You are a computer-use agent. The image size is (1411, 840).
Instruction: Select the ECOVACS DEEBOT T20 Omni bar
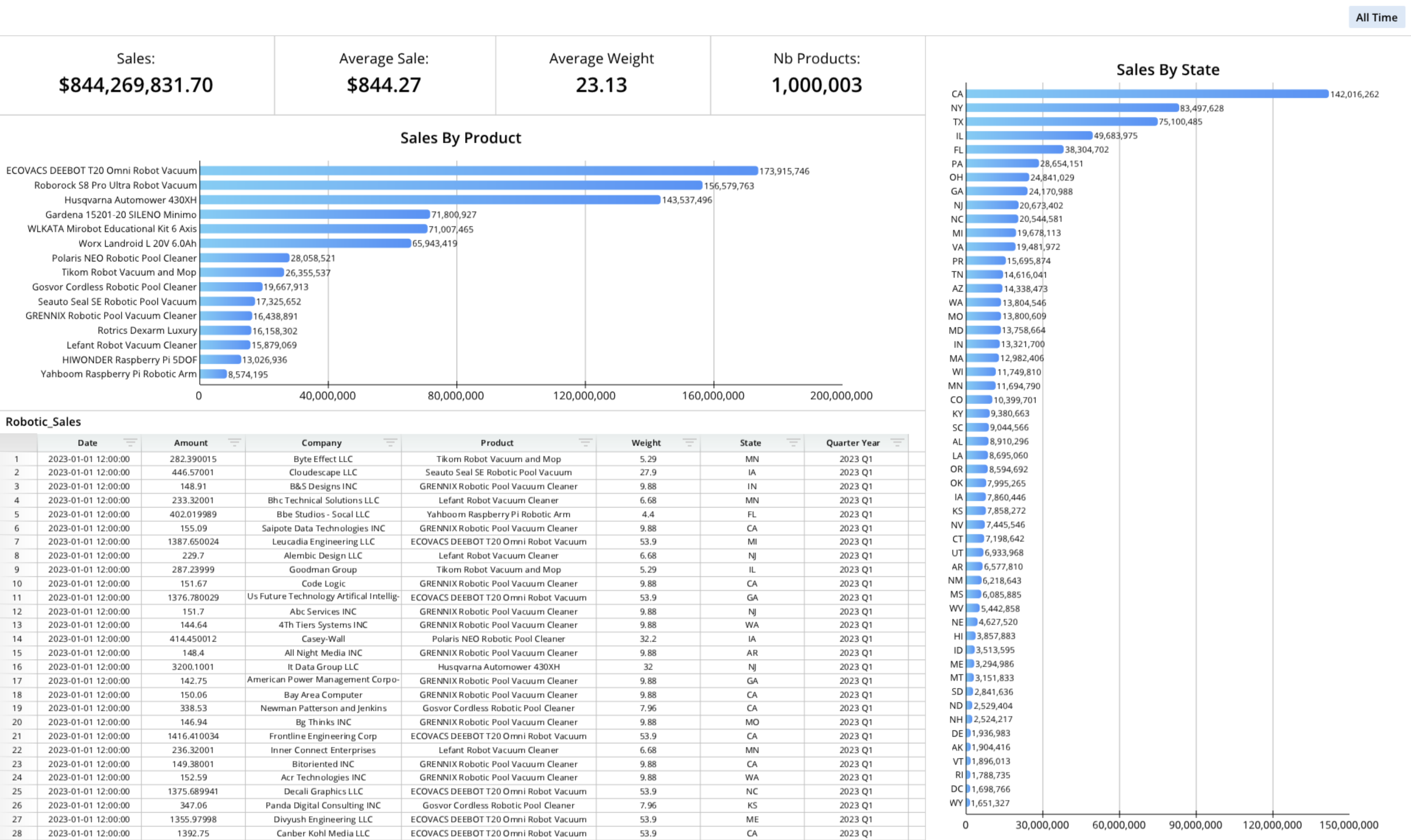[x=478, y=171]
